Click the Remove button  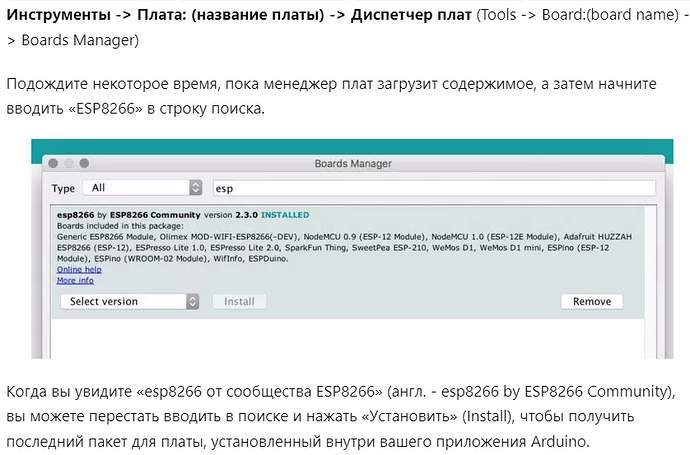pos(592,301)
